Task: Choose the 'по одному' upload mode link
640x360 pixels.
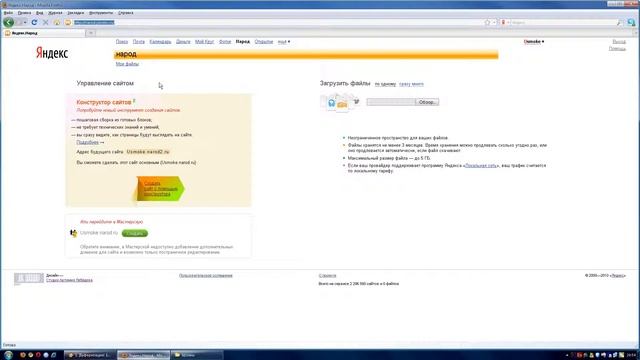Action: click(385, 84)
